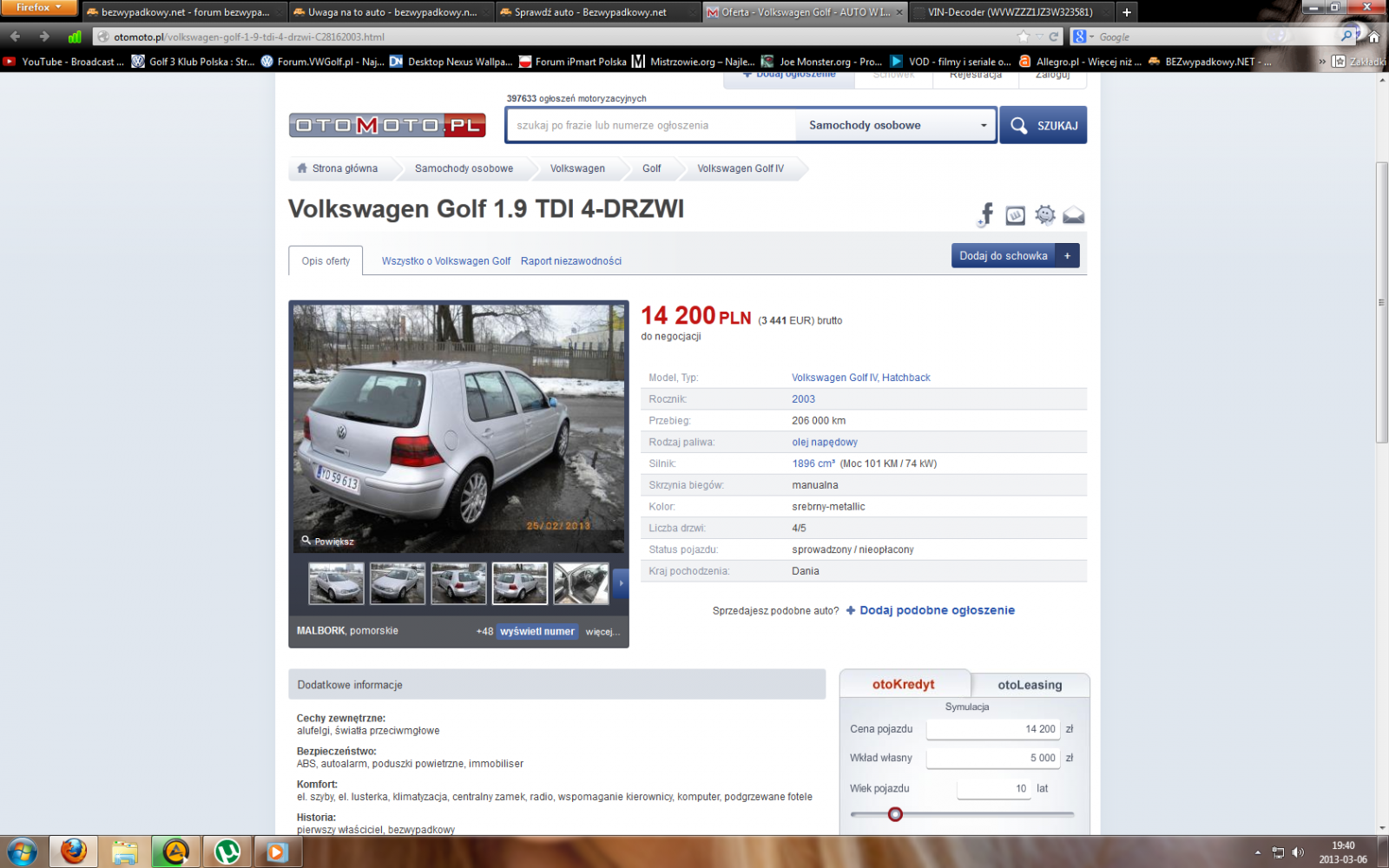Select the first car photo thumbnail
The height and width of the screenshot is (868, 1389).
pyautogui.click(x=336, y=583)
